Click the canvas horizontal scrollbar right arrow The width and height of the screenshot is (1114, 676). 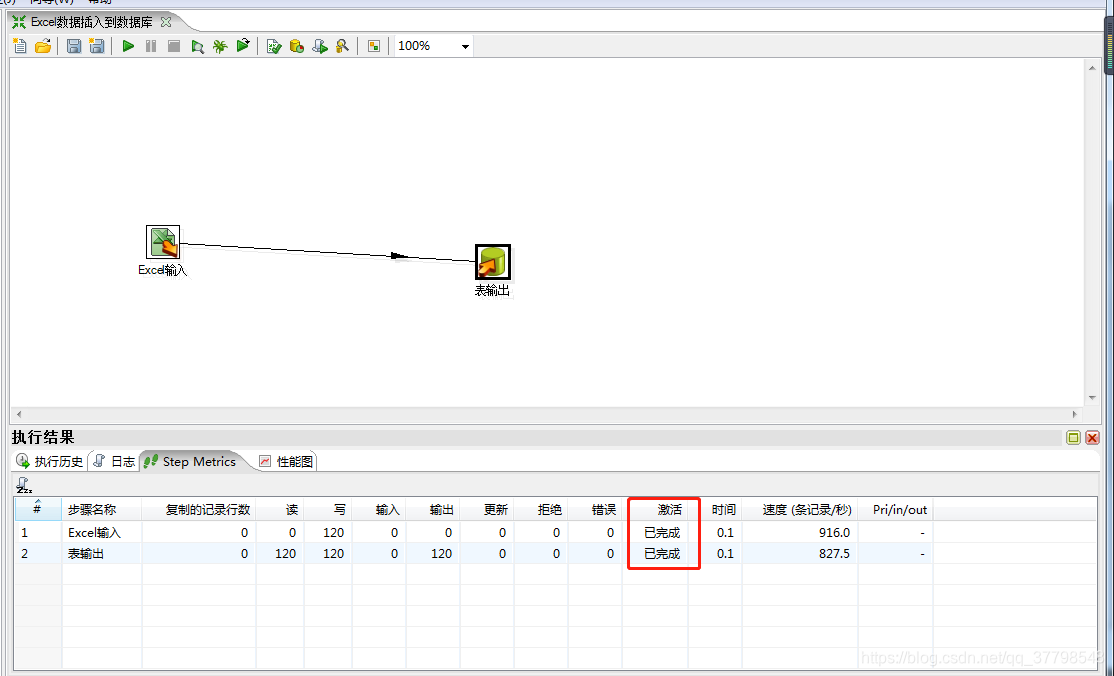pyautogui.click(x=1074, y=414)
